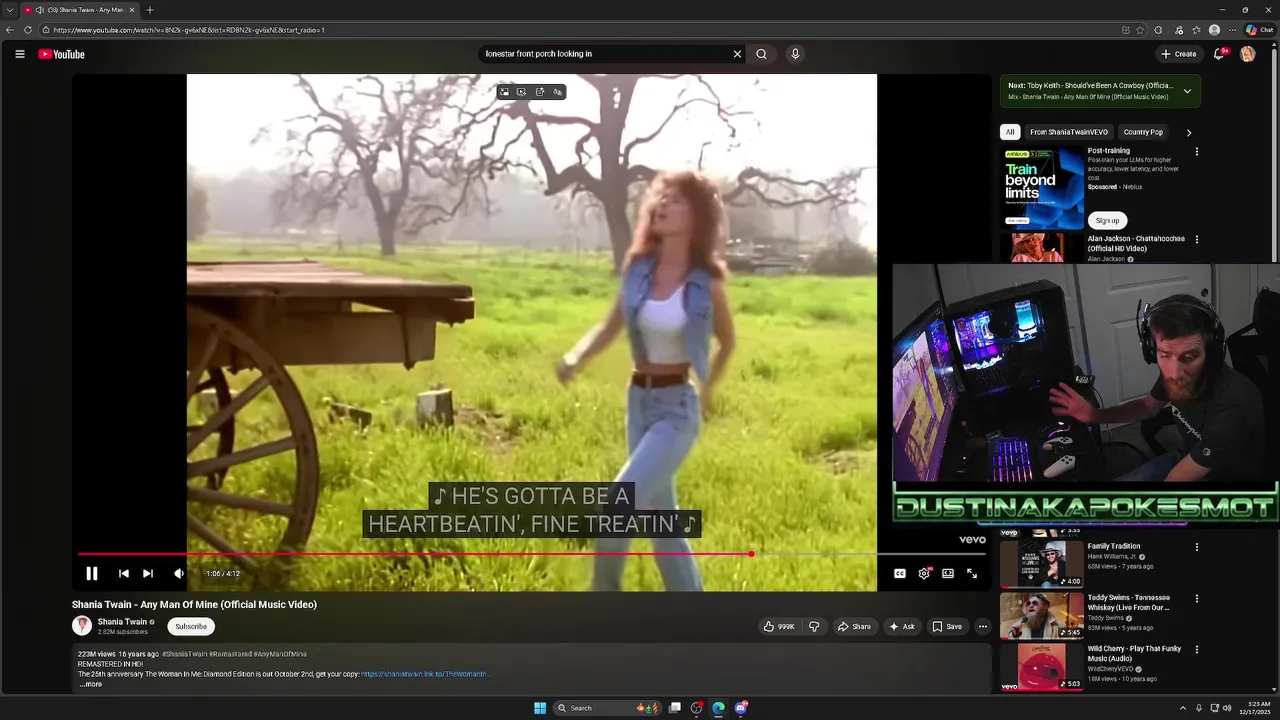Expand the description with ...more
The height and width of the screenshot is (720, 1280).
tap(91, 684)
